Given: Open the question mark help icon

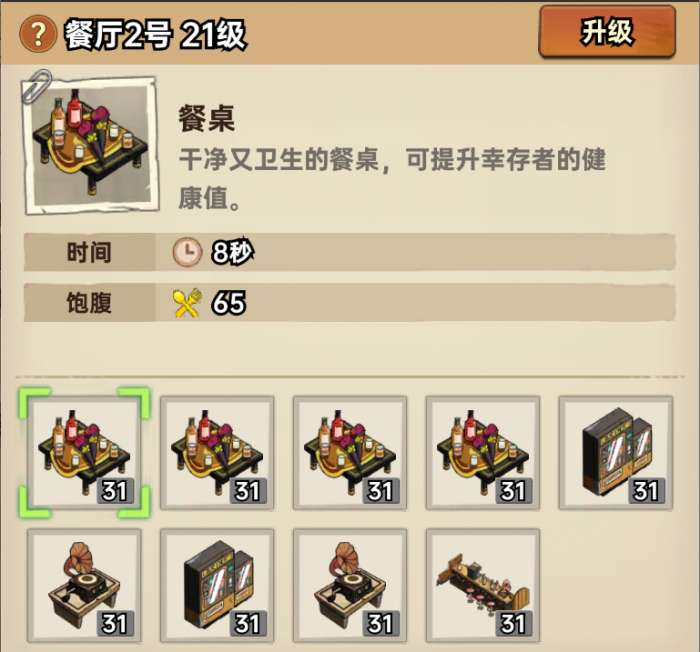Looking at the screenshot, I should (x=38, y=33).
